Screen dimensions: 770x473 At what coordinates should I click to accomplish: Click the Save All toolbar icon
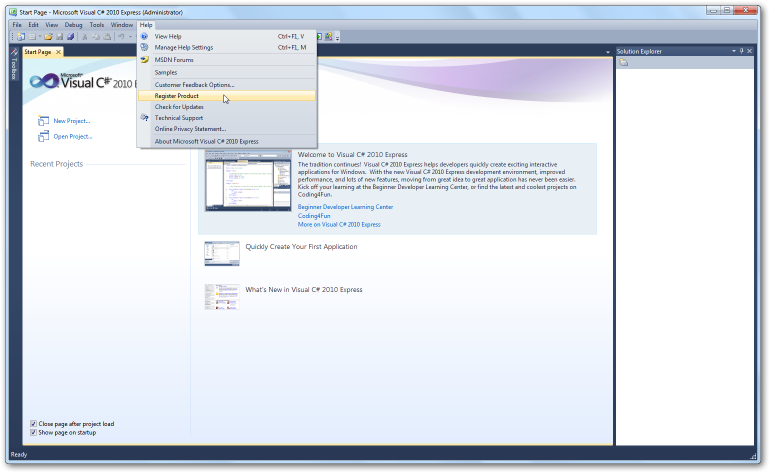click(x=70, y=37)
